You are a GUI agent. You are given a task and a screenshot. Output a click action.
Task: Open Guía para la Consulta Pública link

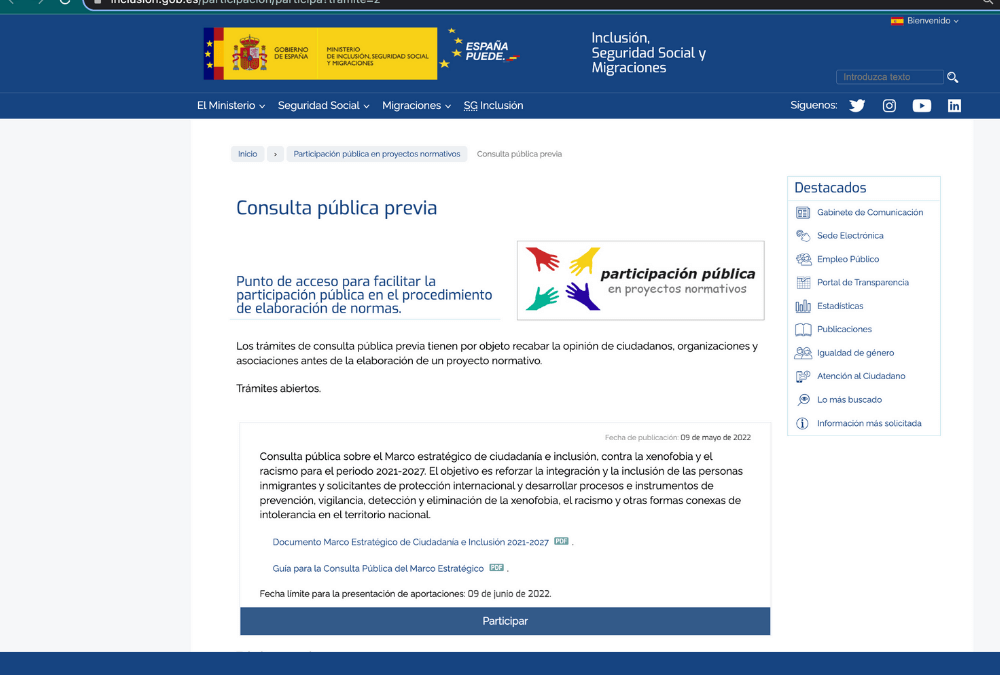[378, 568]
